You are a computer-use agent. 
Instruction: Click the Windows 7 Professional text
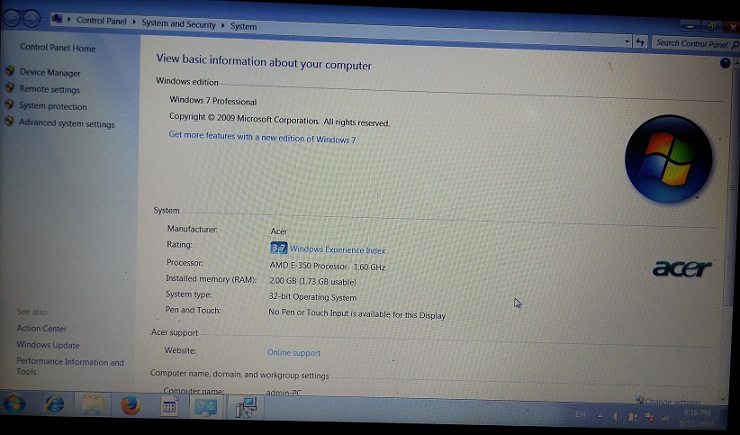point(213,100)
